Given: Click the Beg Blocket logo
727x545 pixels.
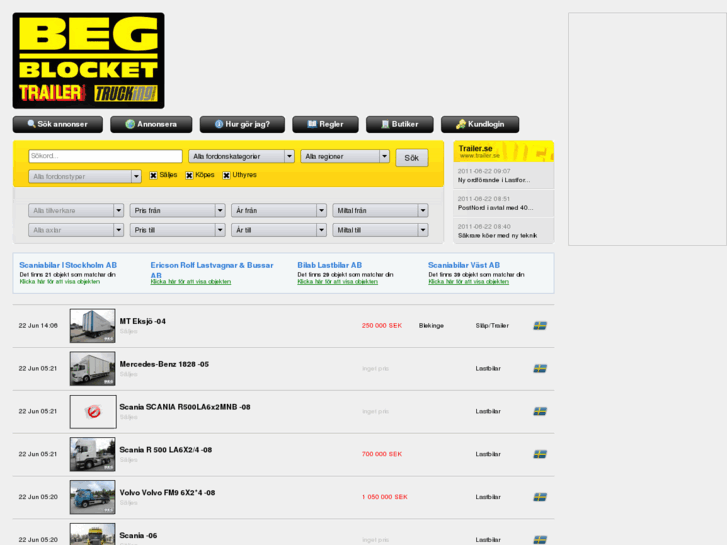Looking at the screenshot, I should point(89,60).
